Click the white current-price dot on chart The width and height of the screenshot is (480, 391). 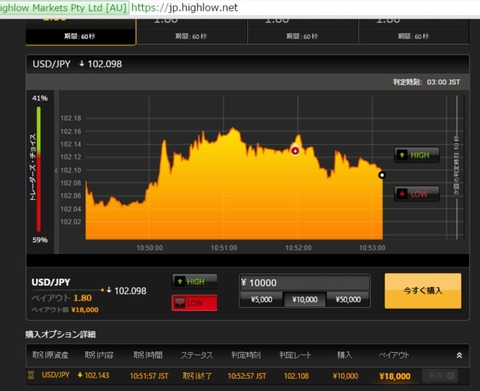pos(382,175)
